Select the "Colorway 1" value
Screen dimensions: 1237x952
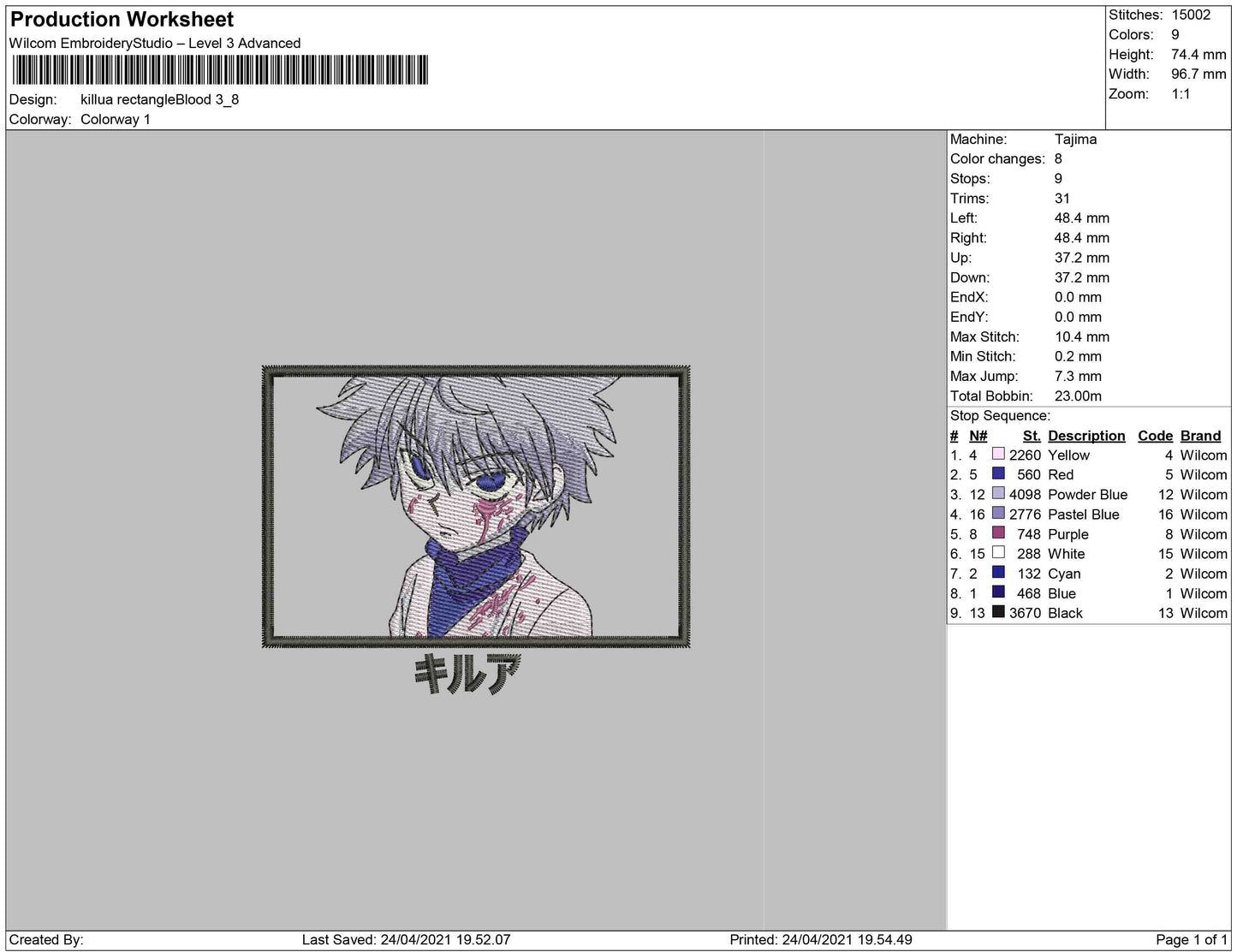pyautogui.click(x=116, y=120)
